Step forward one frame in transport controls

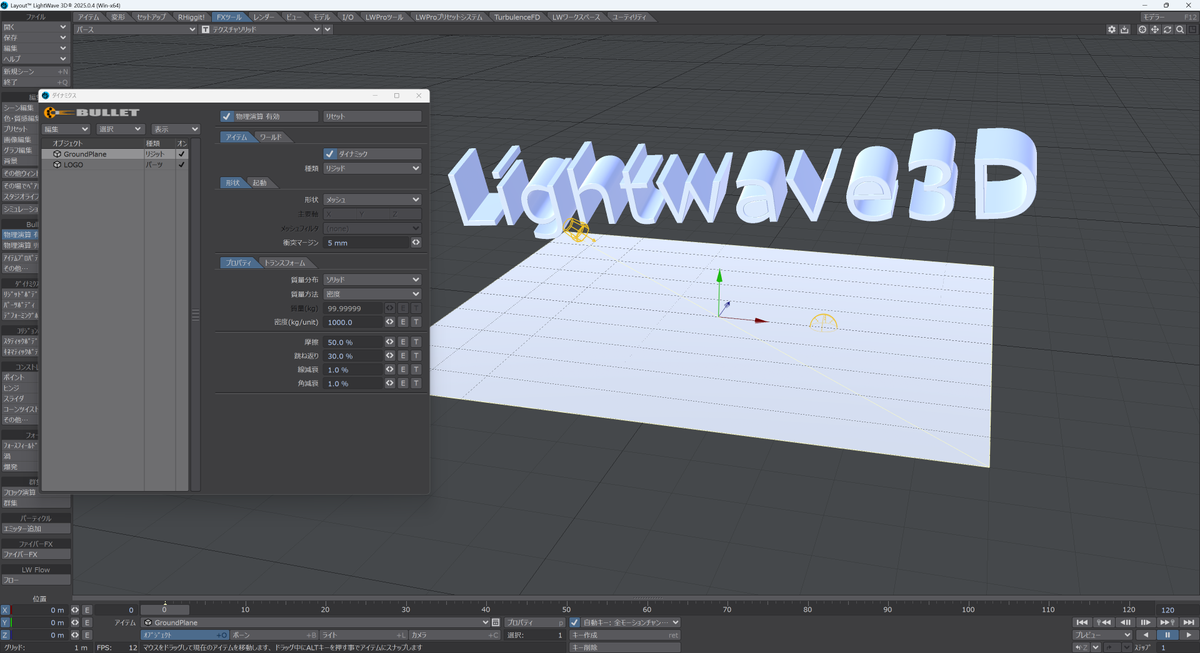pyautogui.click(x=1146, y=622)
